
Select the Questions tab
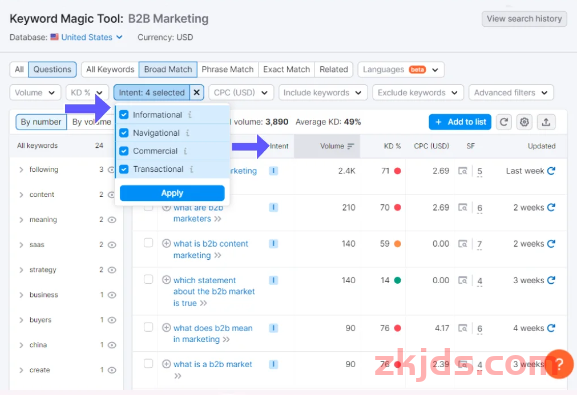click(x=52, y=70)
